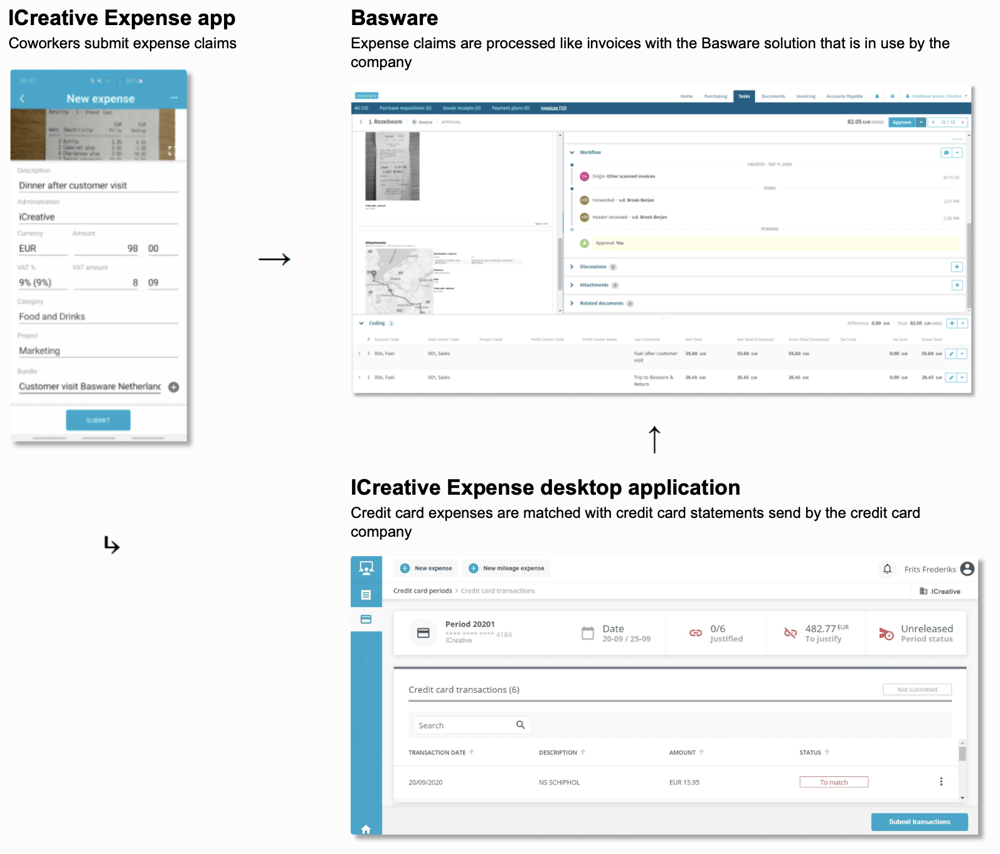1000x854 pixels.
Task: Select the Tasks tab in Basware
Action: point(744,96)
